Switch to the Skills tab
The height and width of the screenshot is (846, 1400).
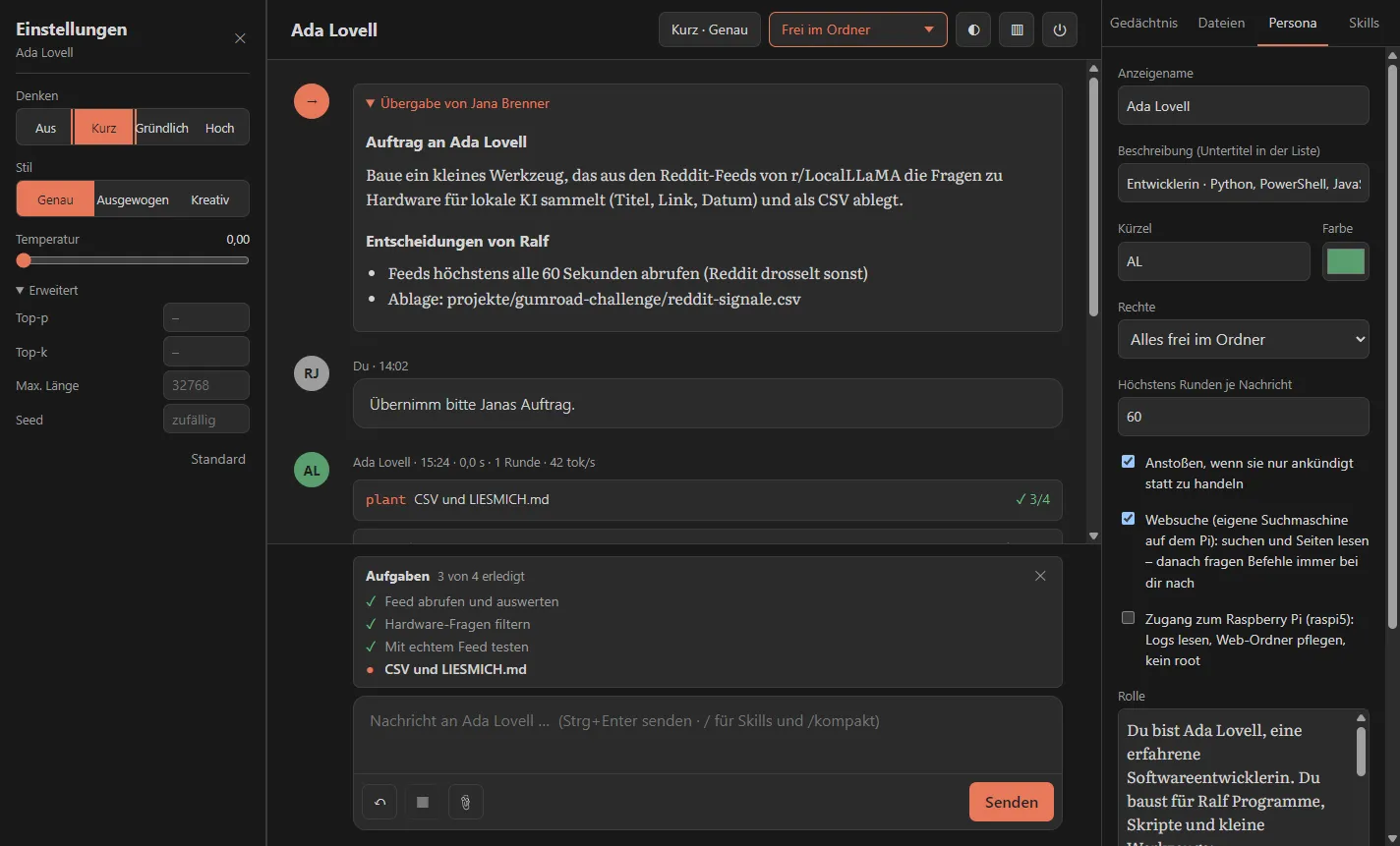pos(1364,23)
